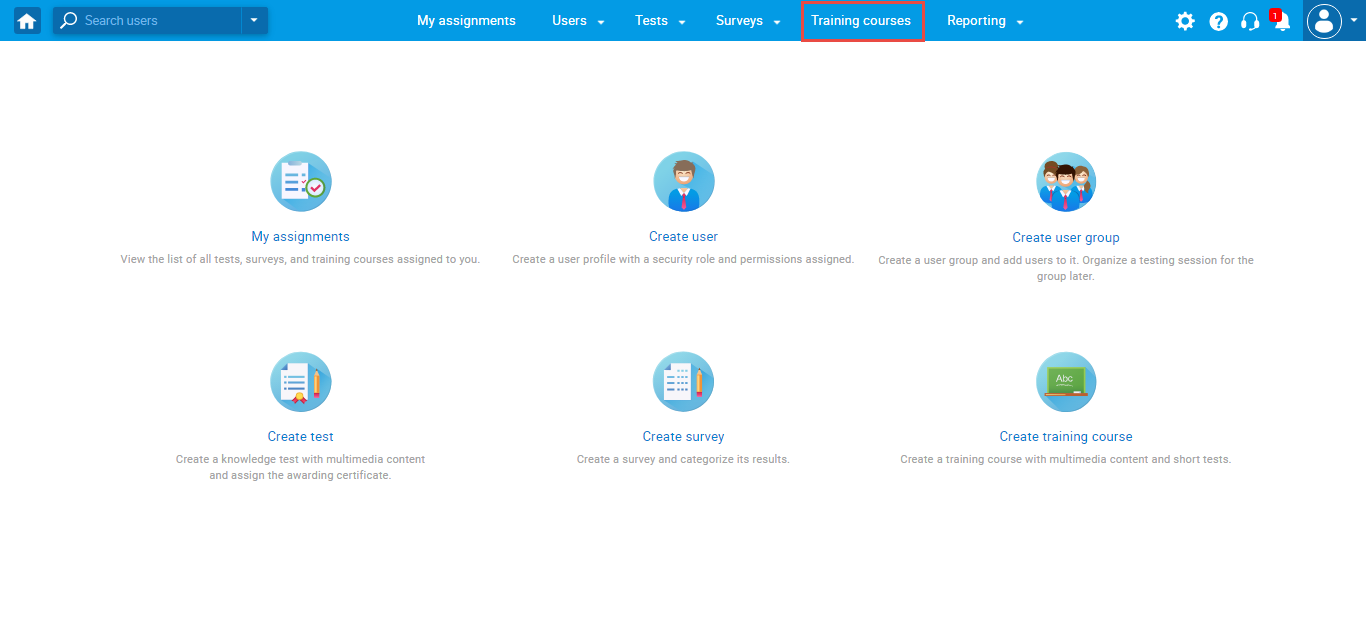Open the notifications bell
Viewport: 1366px width, 625px height.
click(x=1281, y=22)
